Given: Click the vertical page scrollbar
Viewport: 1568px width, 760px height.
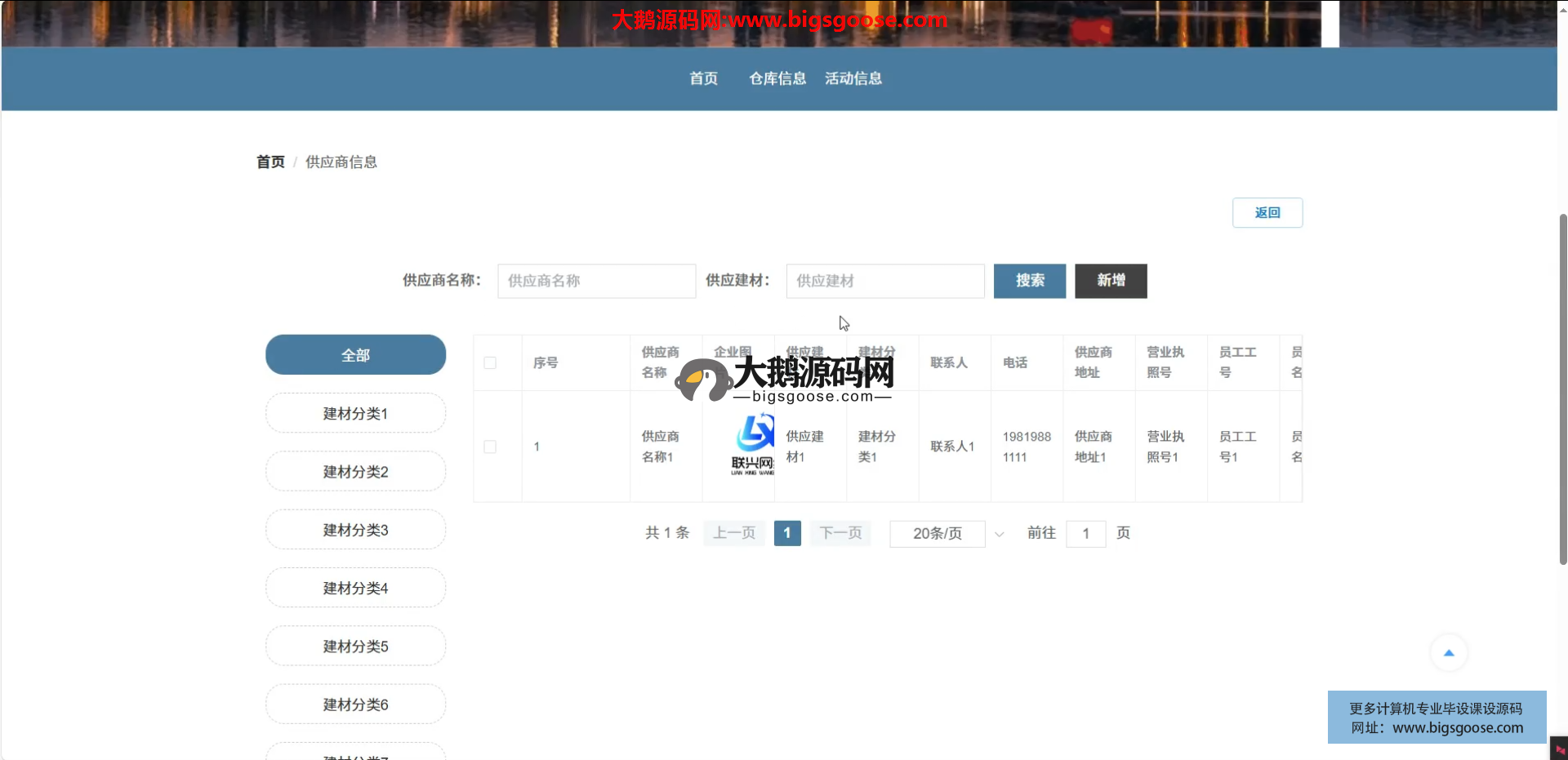Looking at the screenshot, I should pyautogui.click(x=1562, y=392).
